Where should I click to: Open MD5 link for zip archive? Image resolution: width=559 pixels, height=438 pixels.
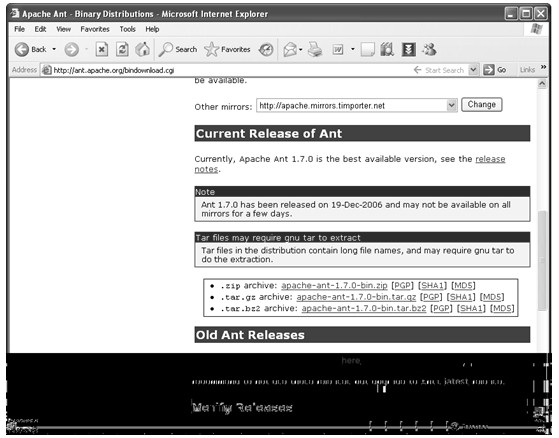(463, 286)
